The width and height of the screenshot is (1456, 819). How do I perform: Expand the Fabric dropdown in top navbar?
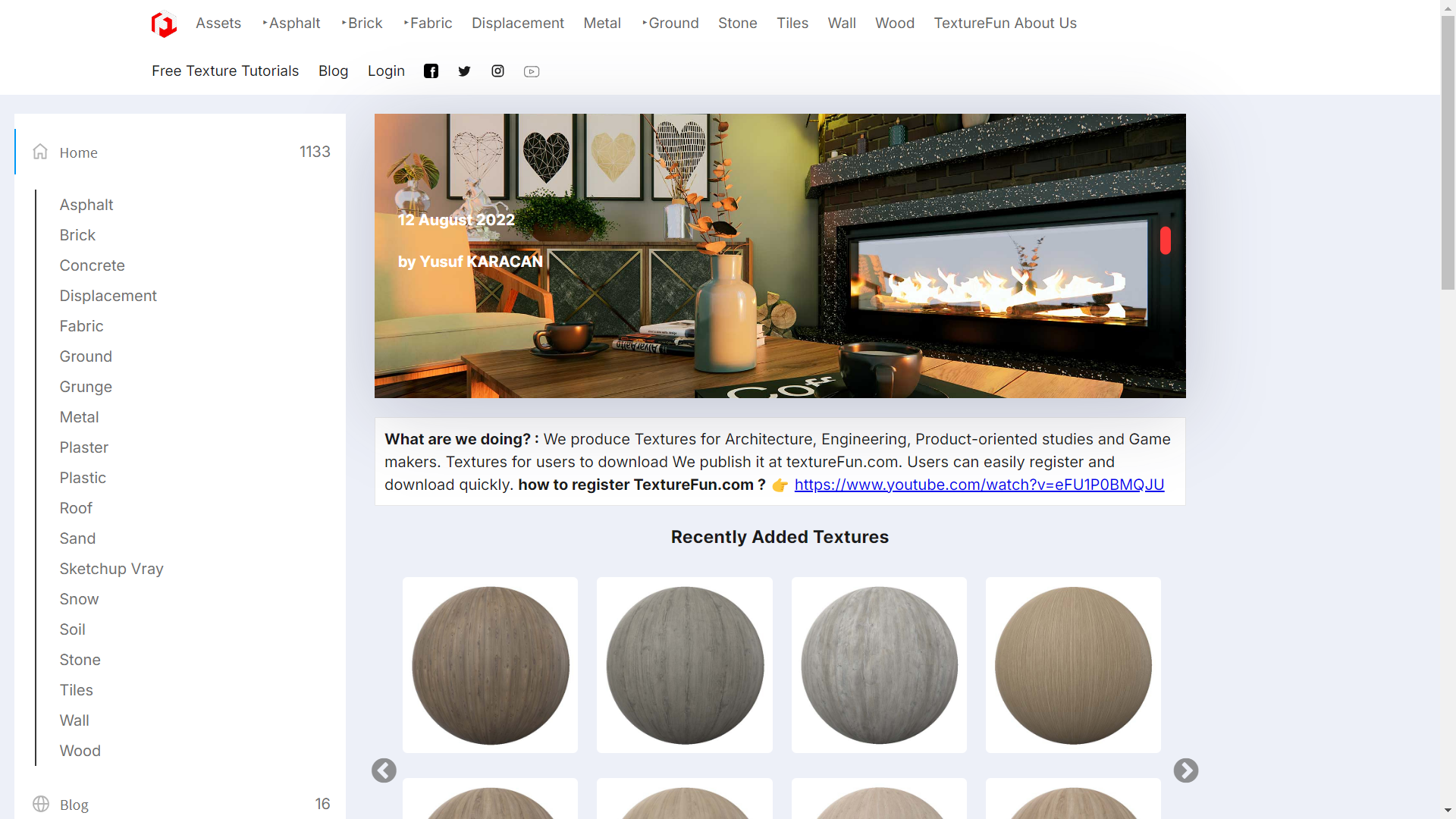pos(406,24)
